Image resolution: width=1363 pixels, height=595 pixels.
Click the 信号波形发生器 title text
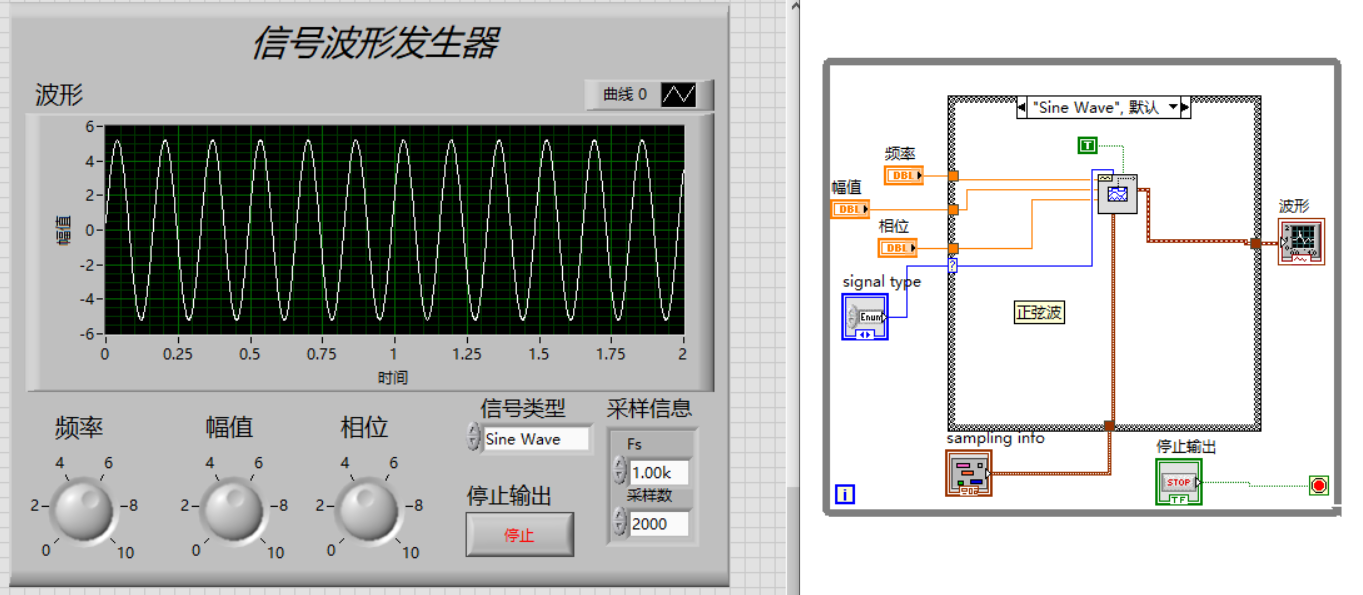coord(375,43)
